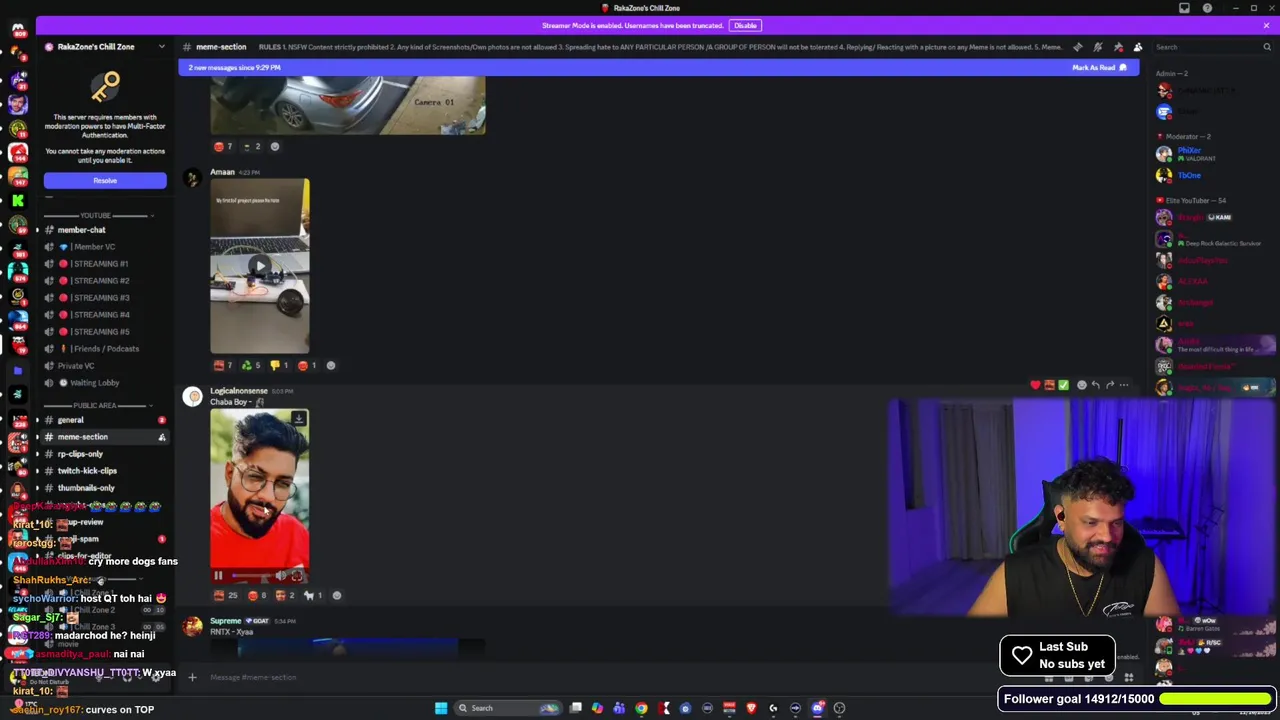Open Windows Start menu
The width and height of the screenshot is (1280, 720).
coord(441,708)
